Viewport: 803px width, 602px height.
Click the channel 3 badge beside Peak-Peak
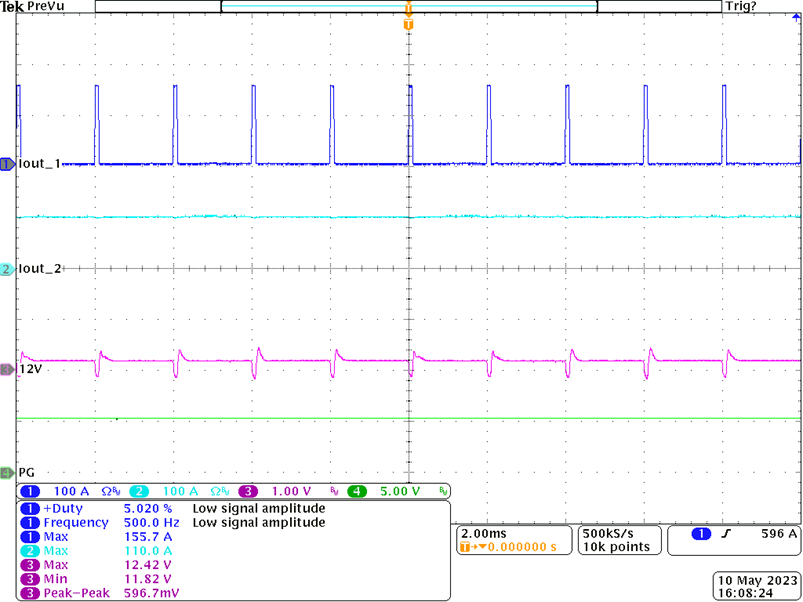30,593
